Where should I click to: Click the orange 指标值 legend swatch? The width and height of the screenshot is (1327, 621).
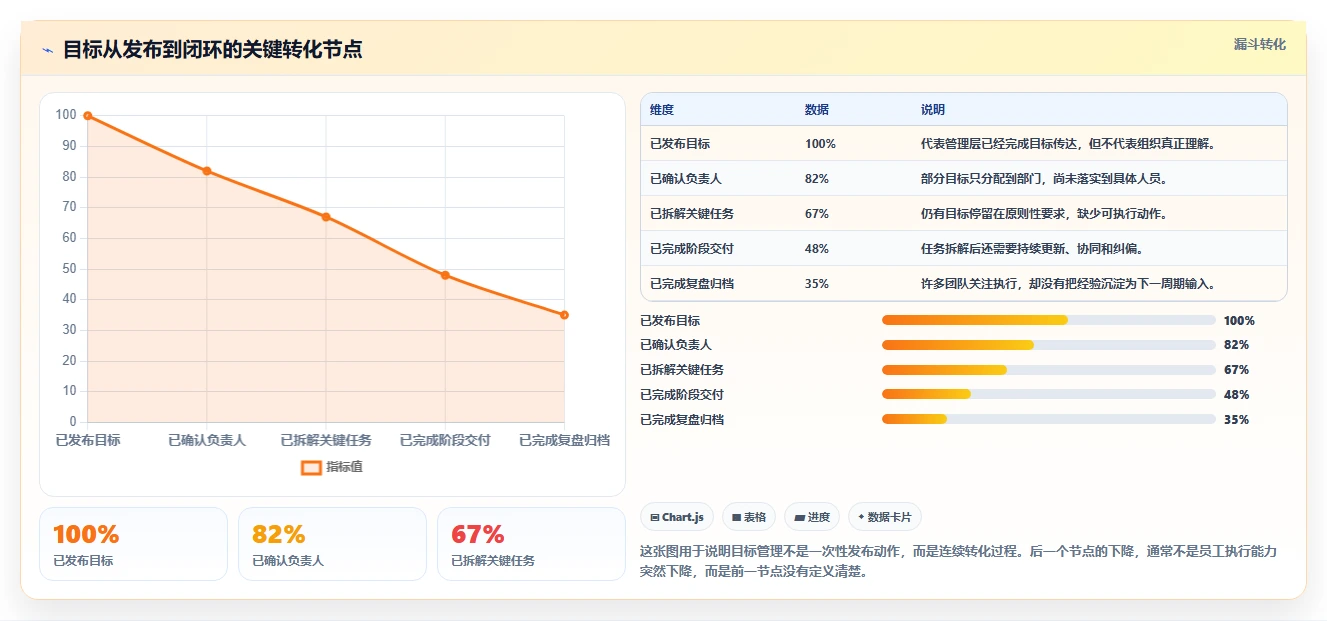(x=311, y=467)
